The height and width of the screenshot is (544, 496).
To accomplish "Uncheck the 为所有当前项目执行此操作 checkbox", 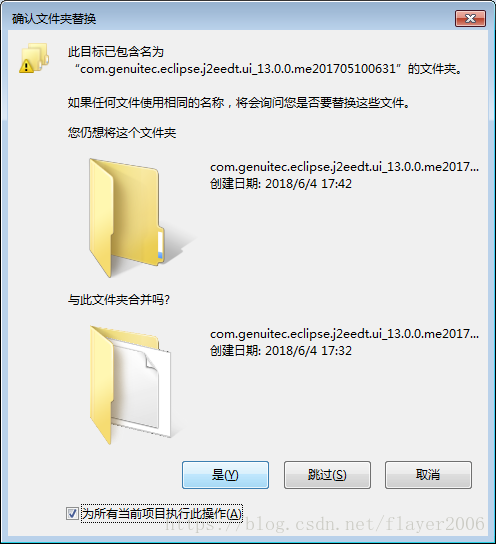I will click(72, 513).
